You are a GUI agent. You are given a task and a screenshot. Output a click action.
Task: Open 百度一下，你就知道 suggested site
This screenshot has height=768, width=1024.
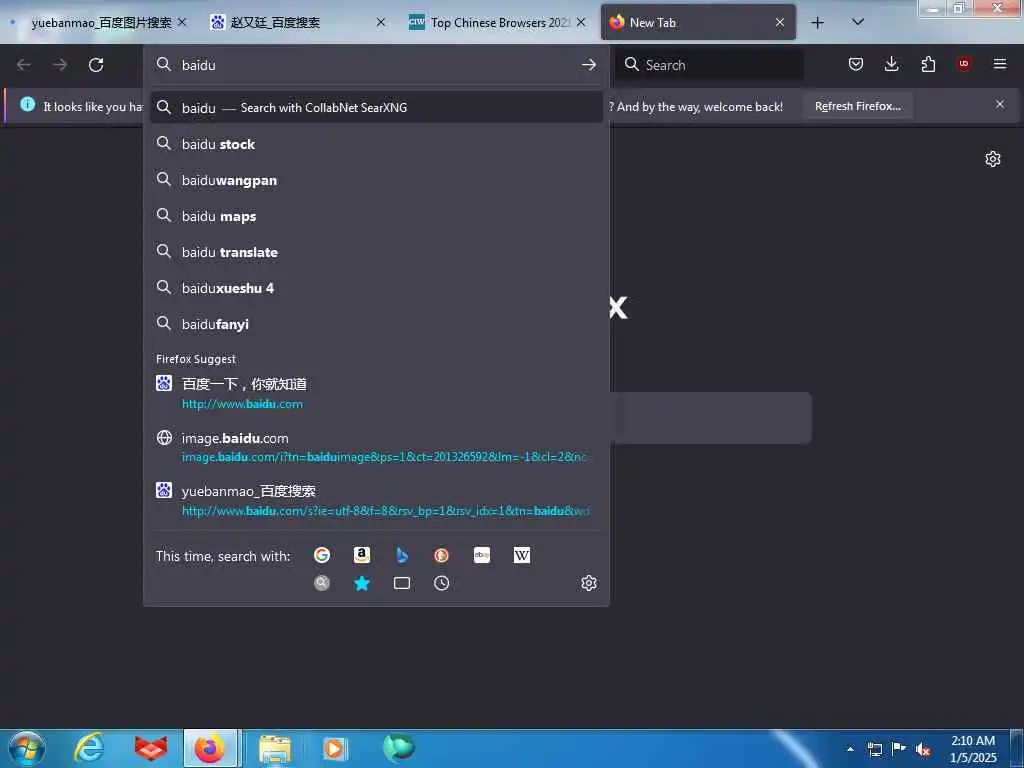click(376, 393)
